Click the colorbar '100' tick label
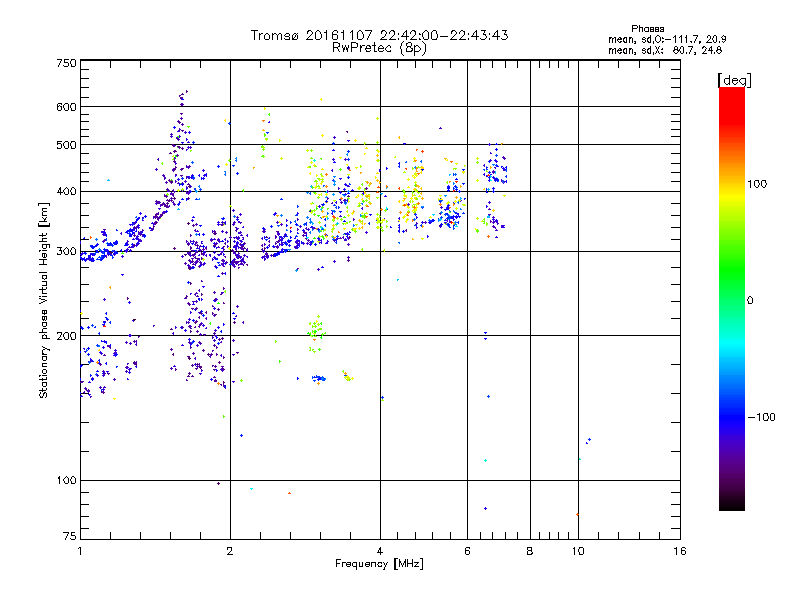This screenshot has height=600, width=800. pos(757,184)
